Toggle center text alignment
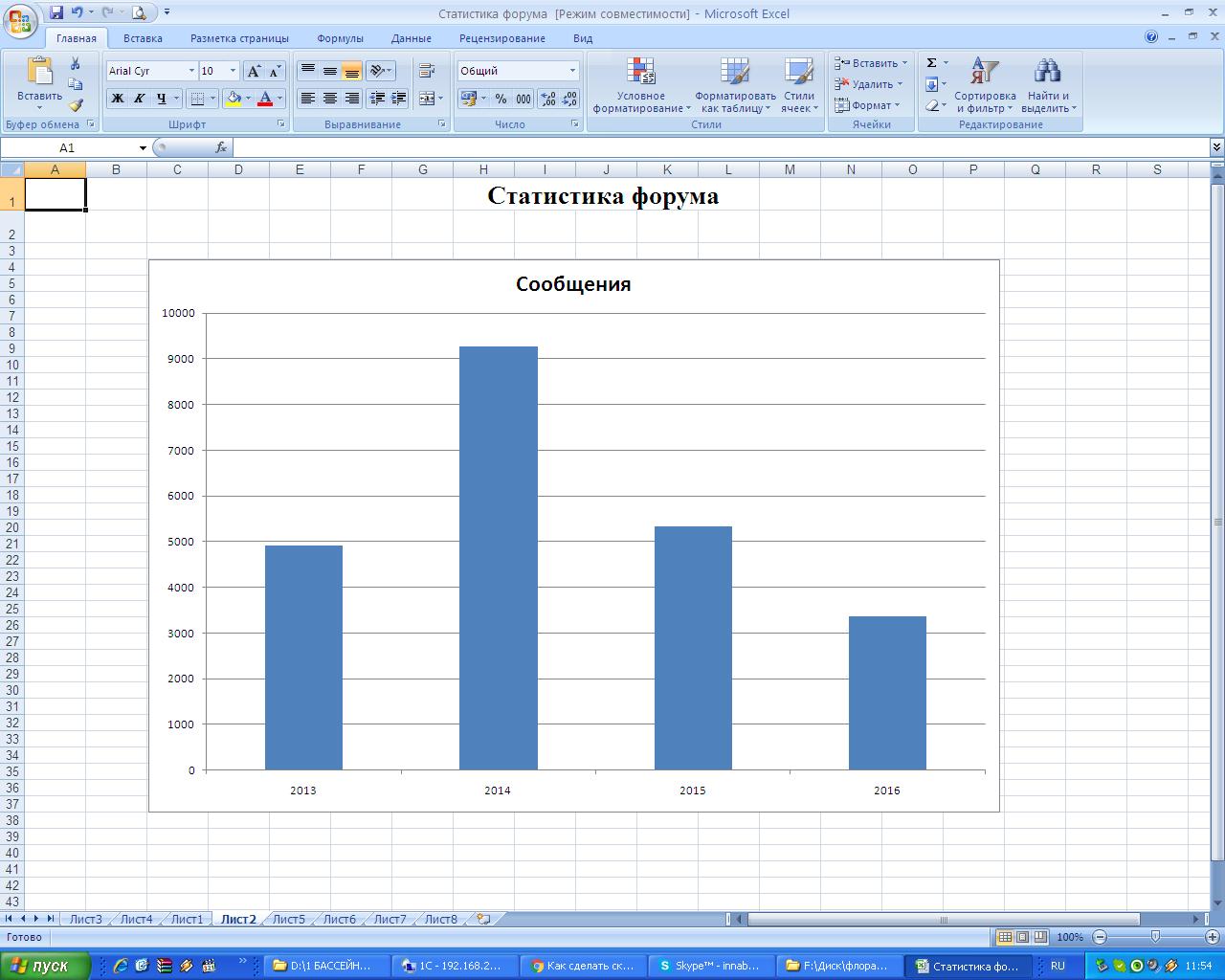This screenshot has height=980, width=1225. coord(330,99)
